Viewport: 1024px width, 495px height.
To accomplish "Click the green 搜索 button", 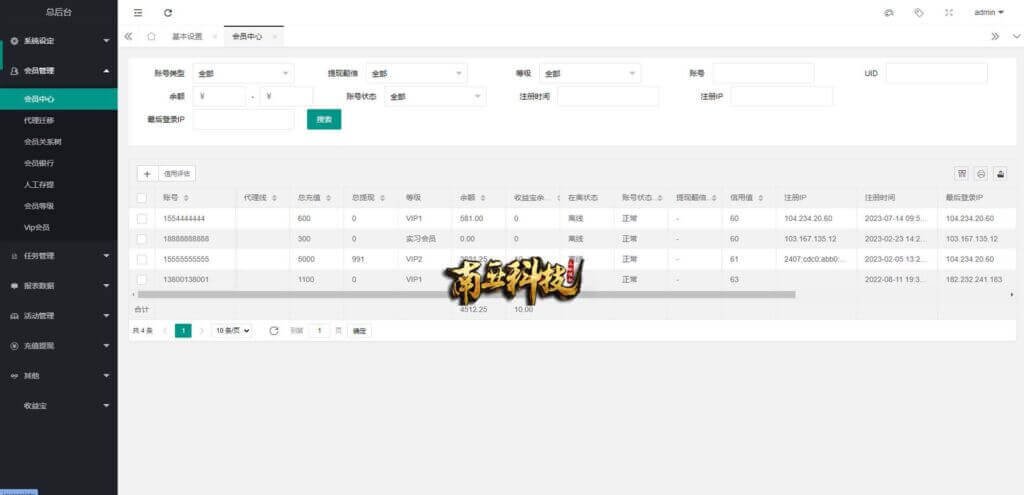I will (323, 119).
